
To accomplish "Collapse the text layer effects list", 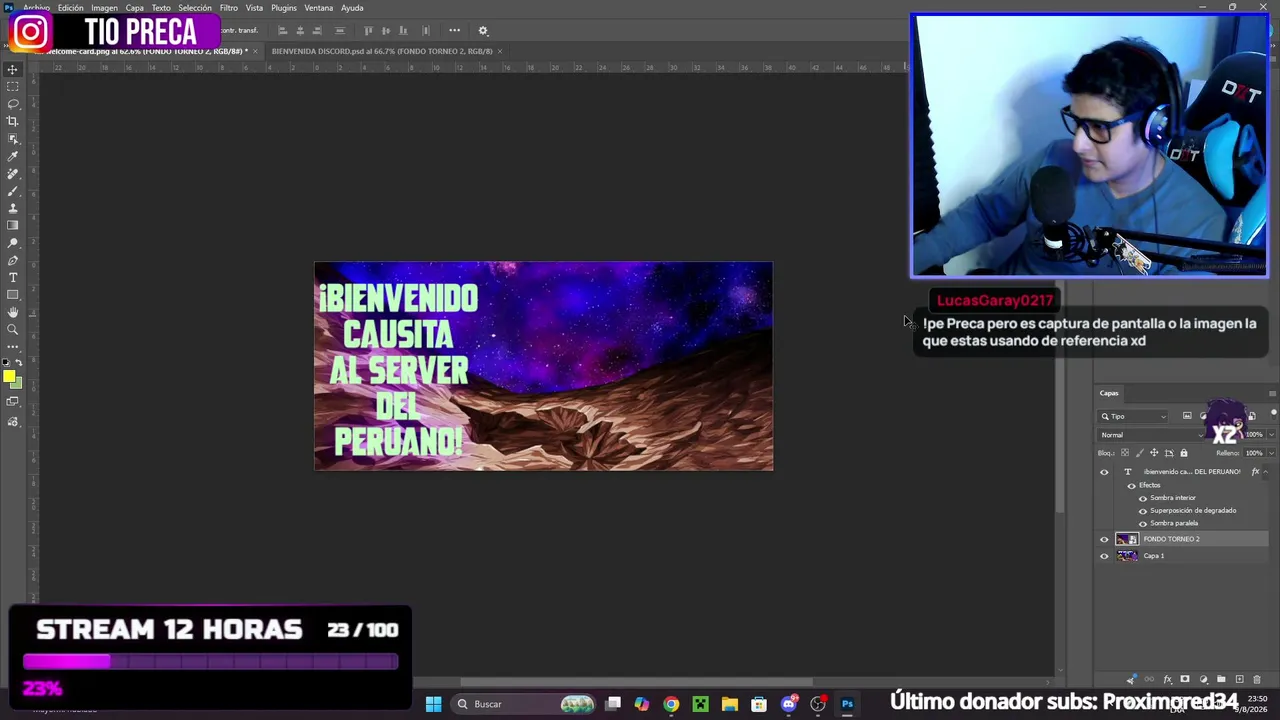I will pyautogui.click(x=1266, y=472).
